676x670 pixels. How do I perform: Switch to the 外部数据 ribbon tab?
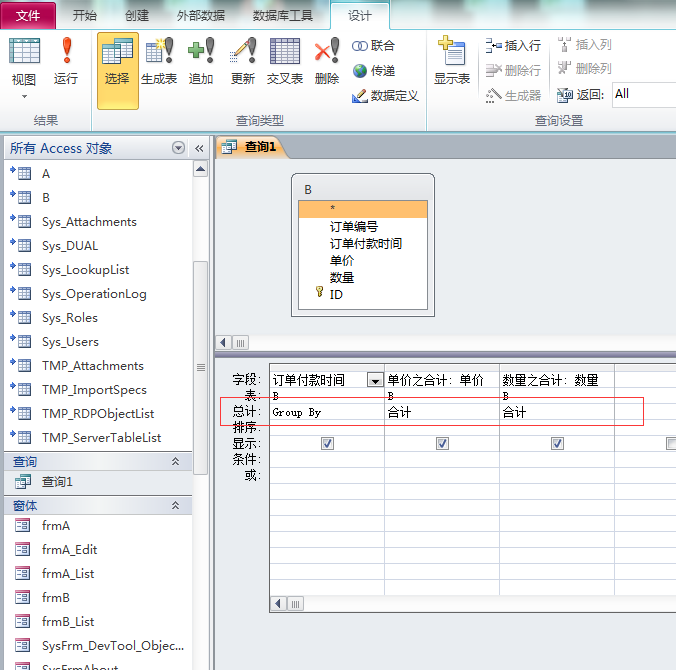click(x=200, y=16)
